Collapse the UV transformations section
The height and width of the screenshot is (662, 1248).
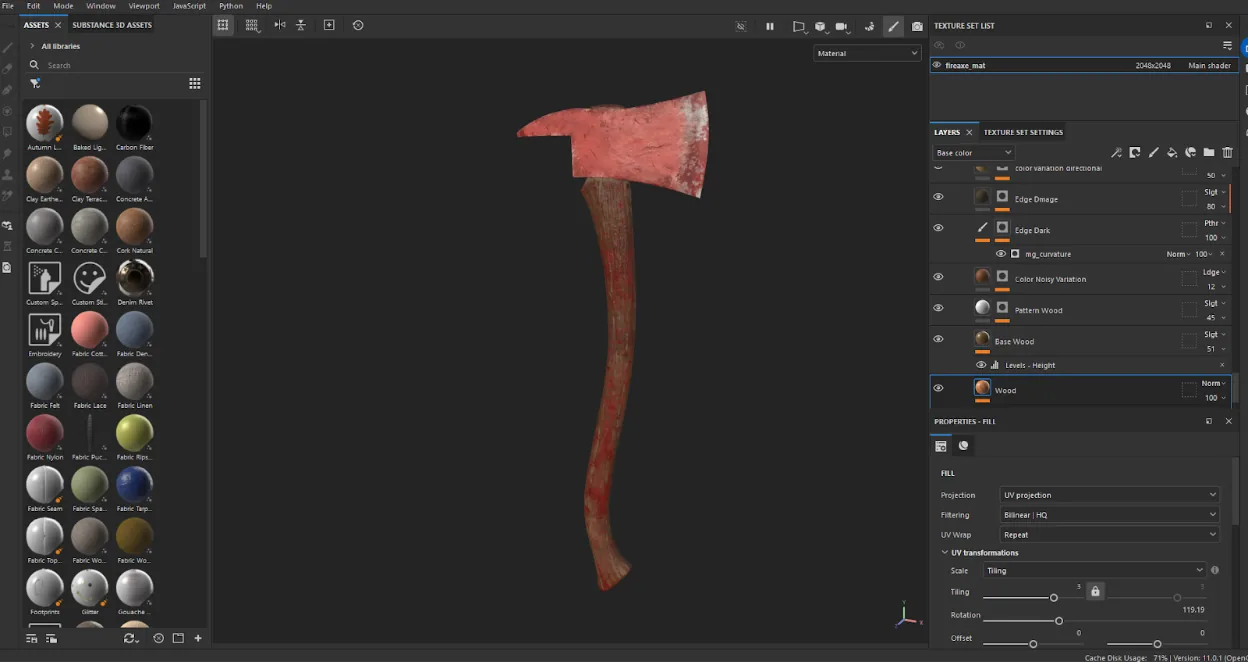tap(945, 553)
